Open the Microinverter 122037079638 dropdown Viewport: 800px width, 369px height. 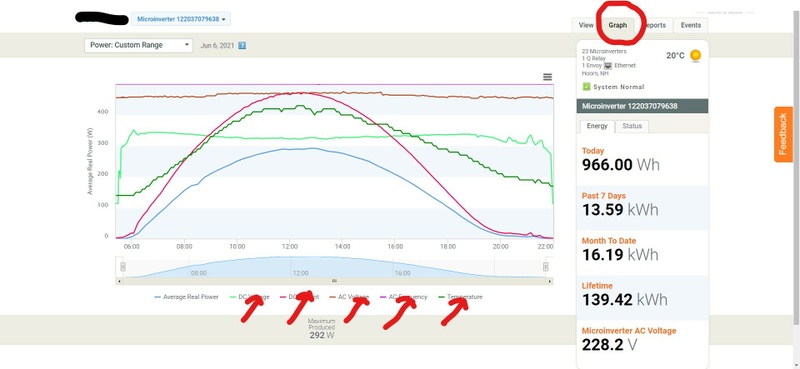tap(181, 19)
